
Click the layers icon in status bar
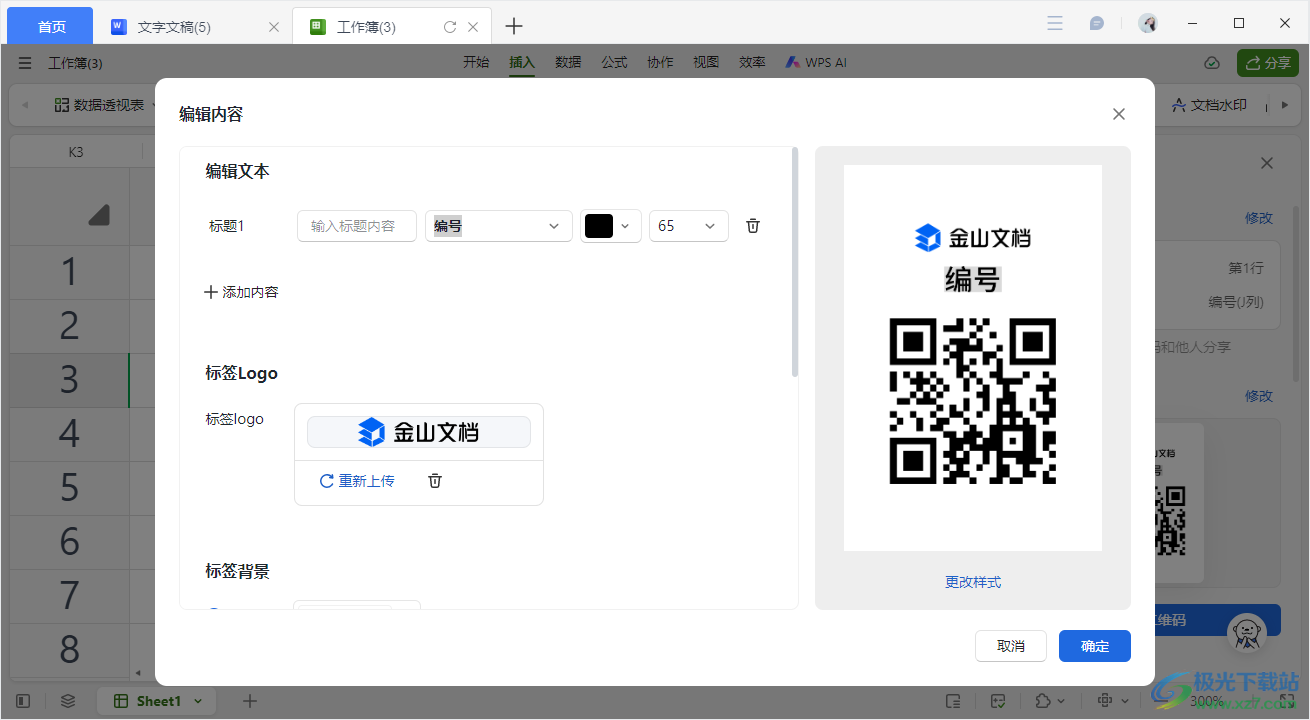click(x=68, y=701)
